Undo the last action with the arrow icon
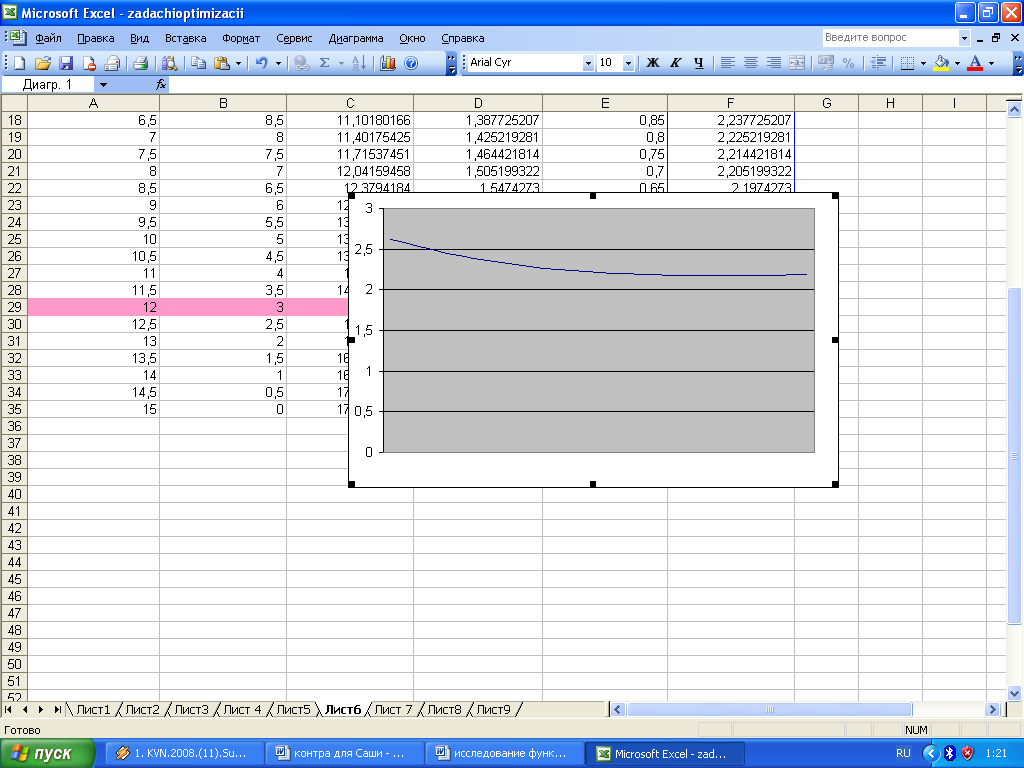1024x768 pixels. tap(260, 63)
